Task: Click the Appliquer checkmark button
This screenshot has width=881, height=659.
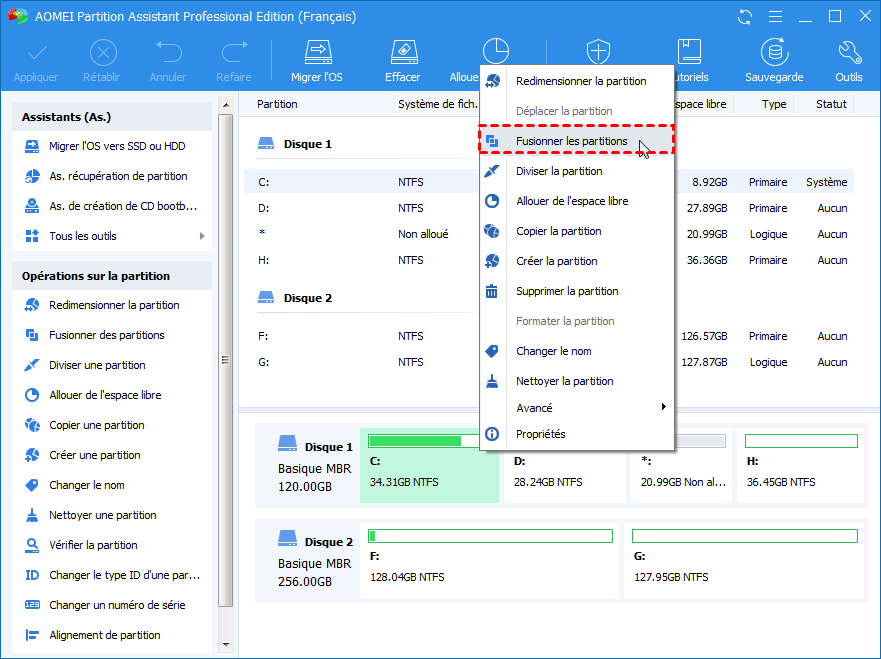Action: pyautogui.click(x=36, y=61)
